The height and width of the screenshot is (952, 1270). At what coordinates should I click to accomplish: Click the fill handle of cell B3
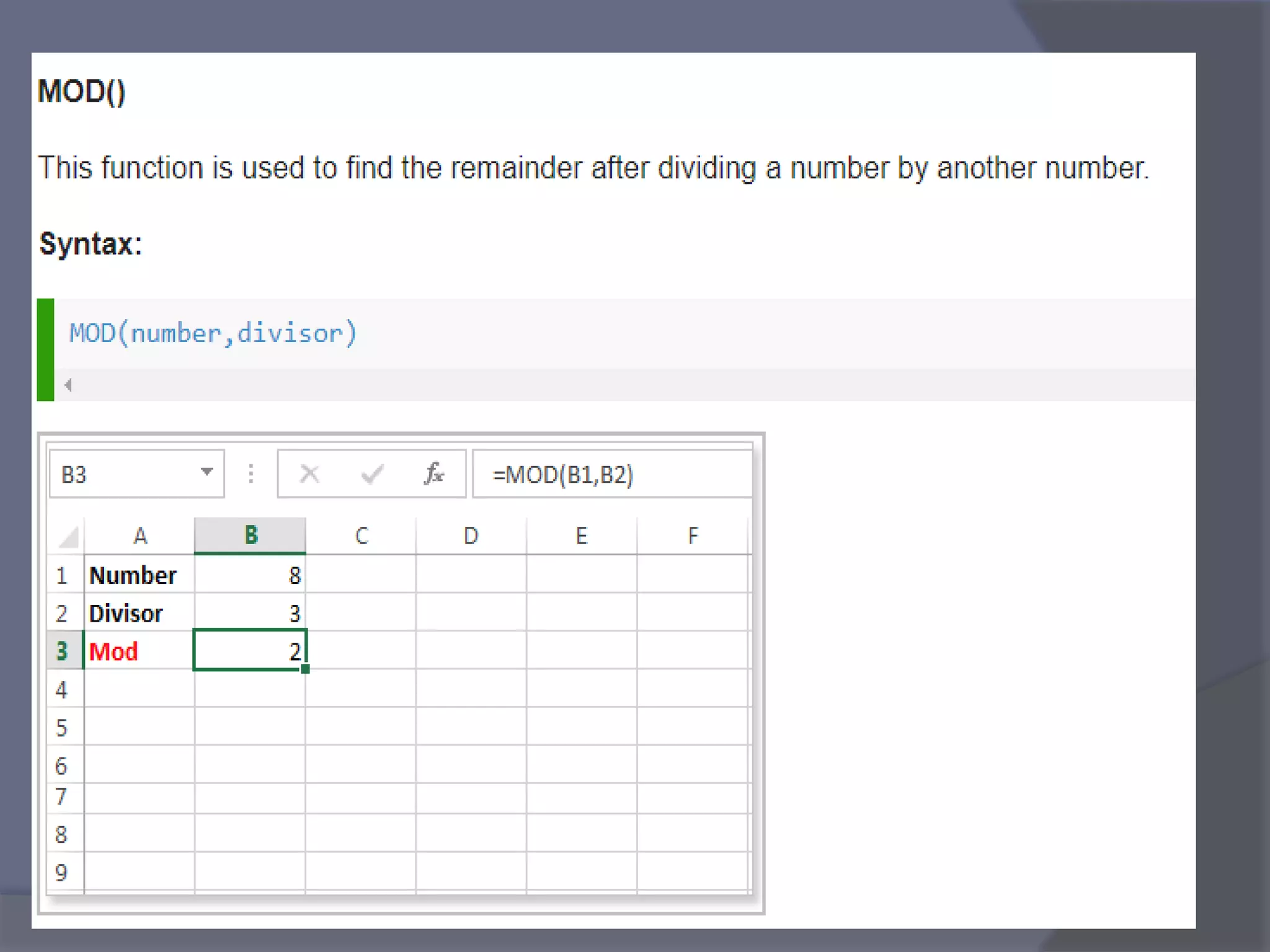pos(305,669)
